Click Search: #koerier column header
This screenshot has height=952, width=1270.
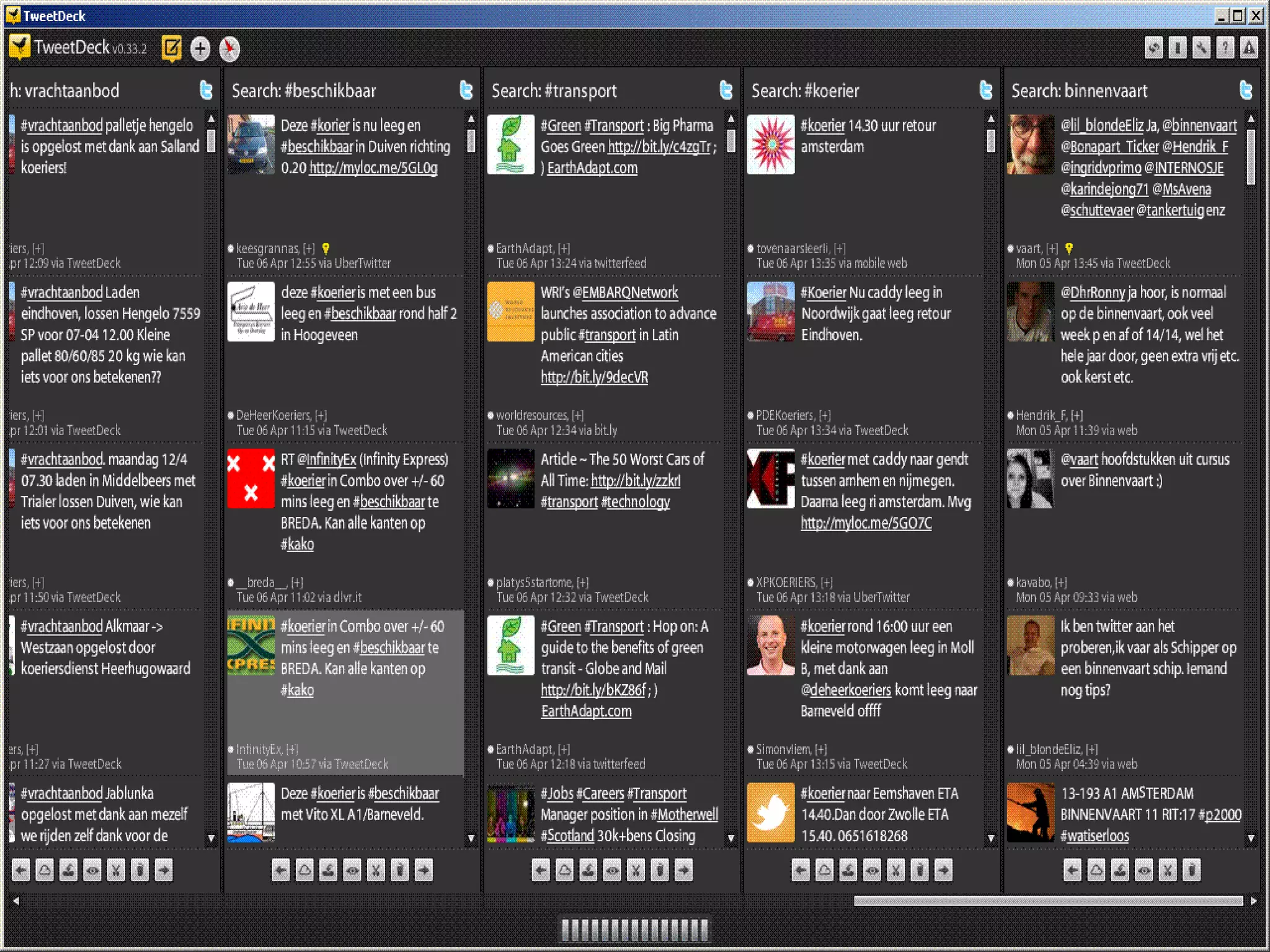pos(805,91)
